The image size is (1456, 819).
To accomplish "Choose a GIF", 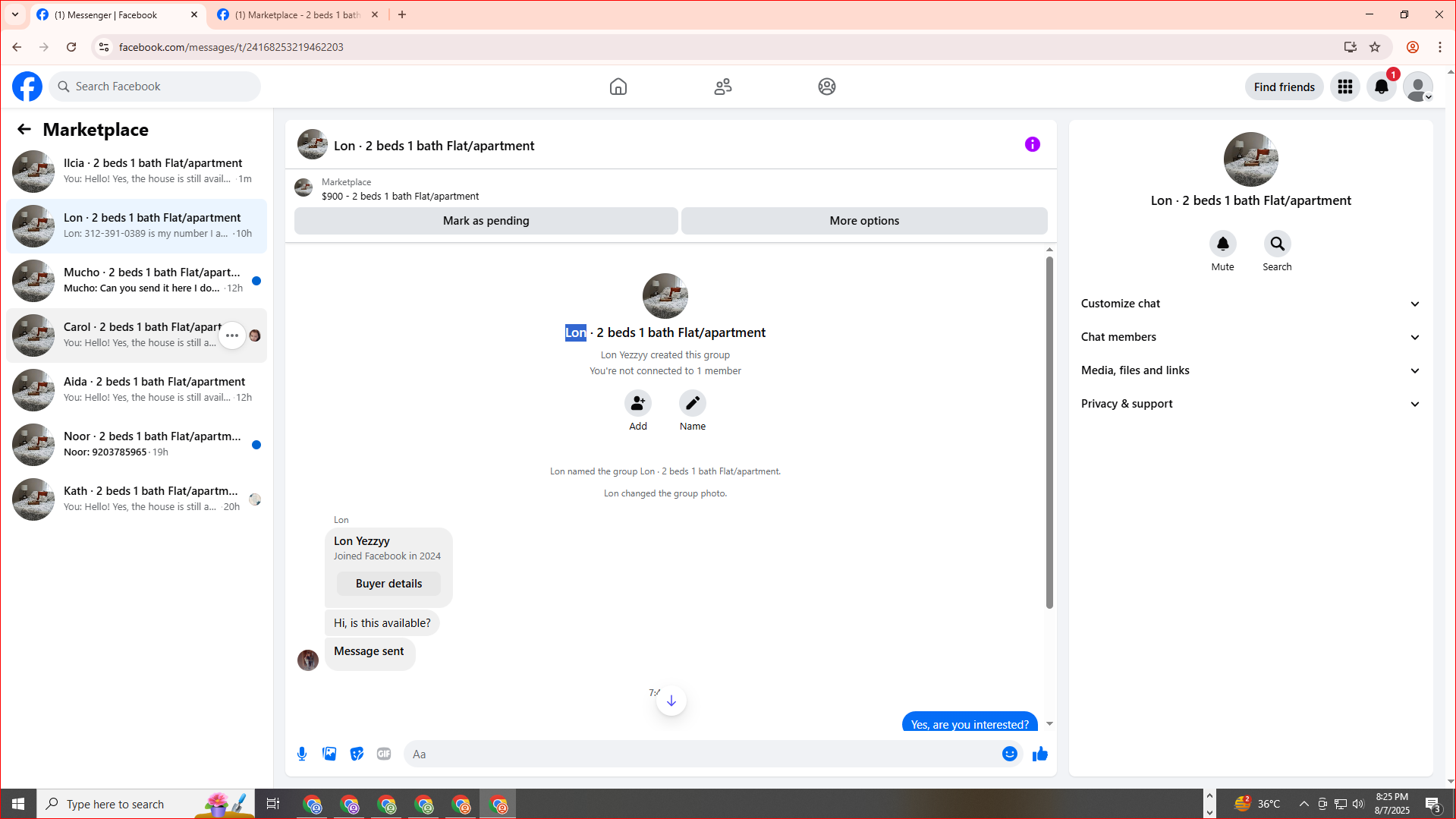I will [x=384, y=754].
